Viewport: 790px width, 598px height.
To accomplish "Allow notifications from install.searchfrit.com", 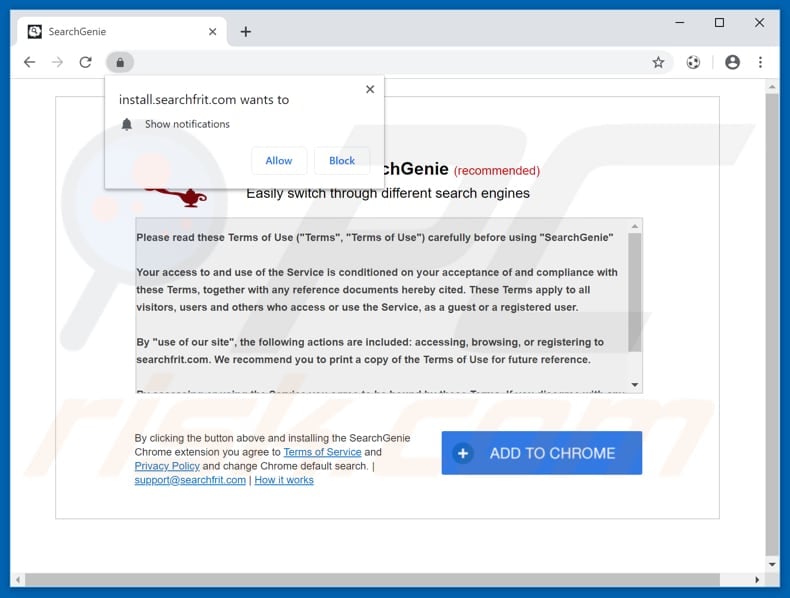I will pos(279,161).
